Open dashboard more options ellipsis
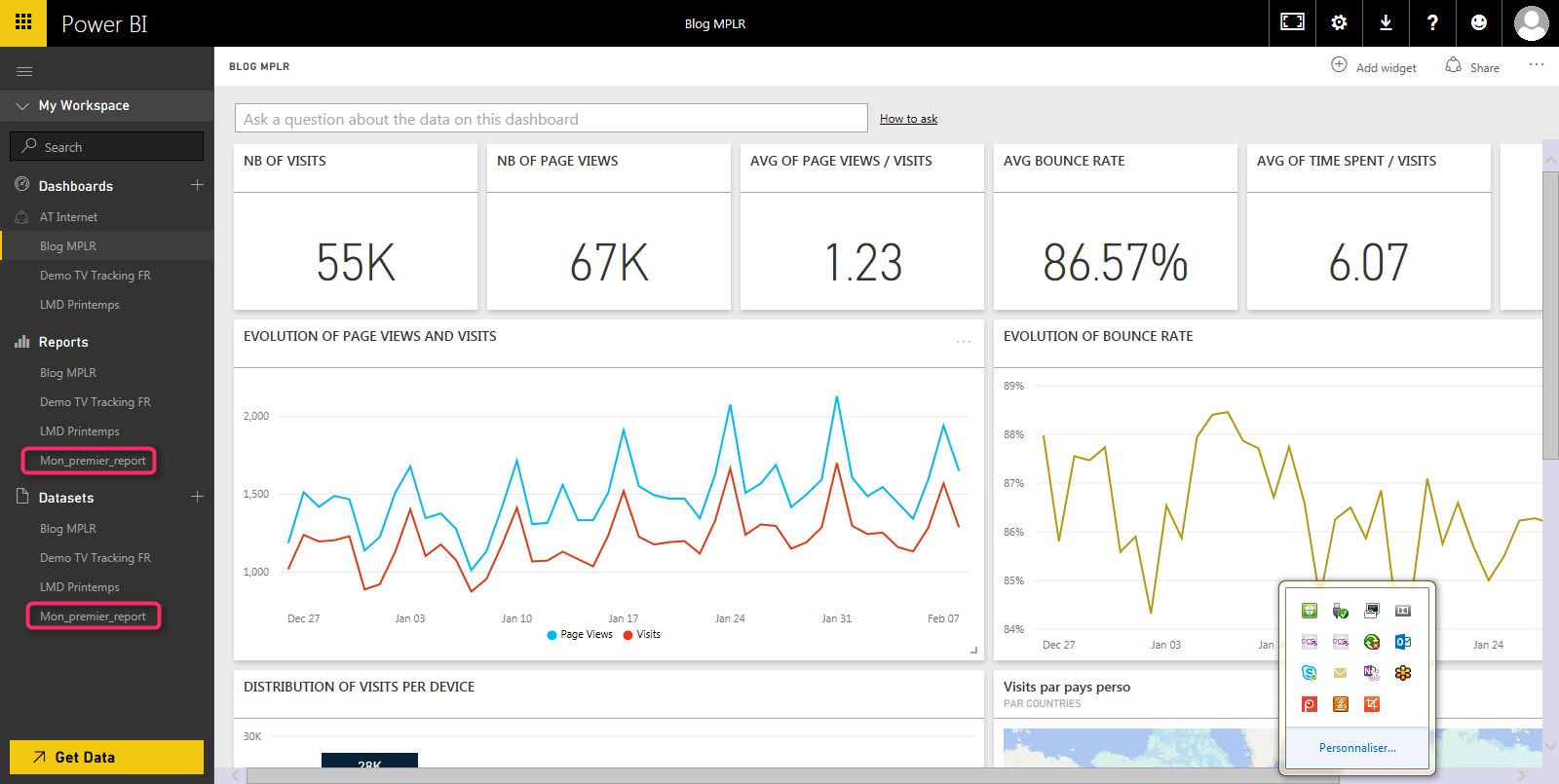This screenshot has height=784, width=1559. 1537,65
